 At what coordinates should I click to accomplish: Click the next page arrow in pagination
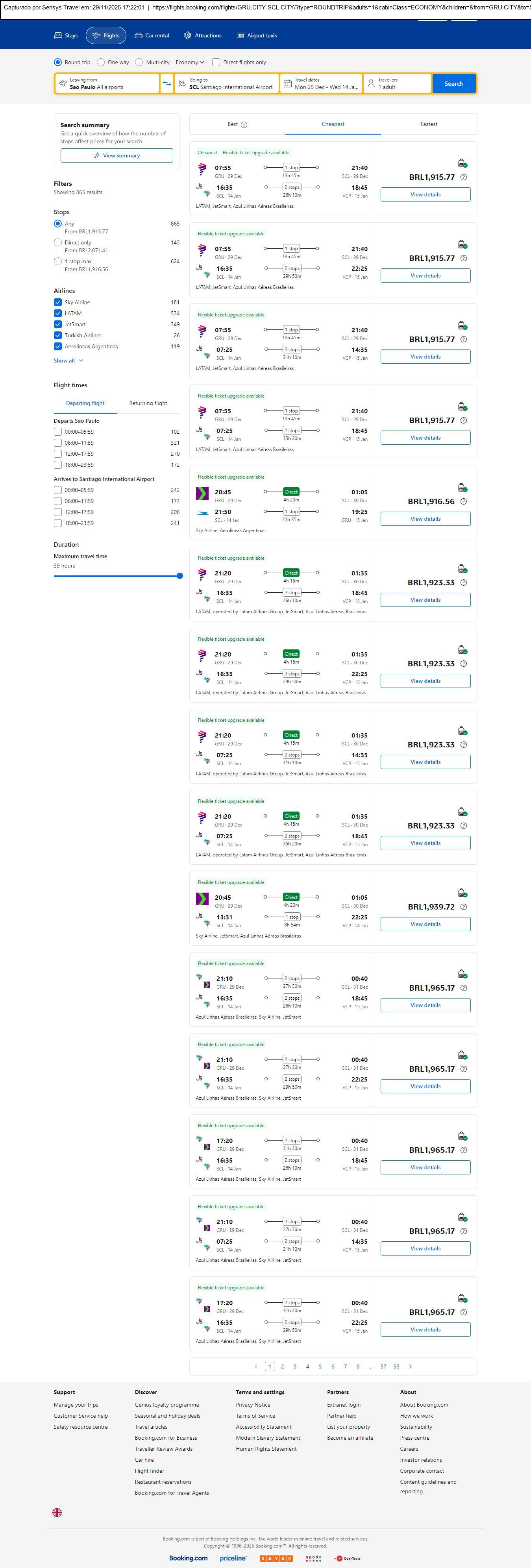click(x=411, y=1366)
